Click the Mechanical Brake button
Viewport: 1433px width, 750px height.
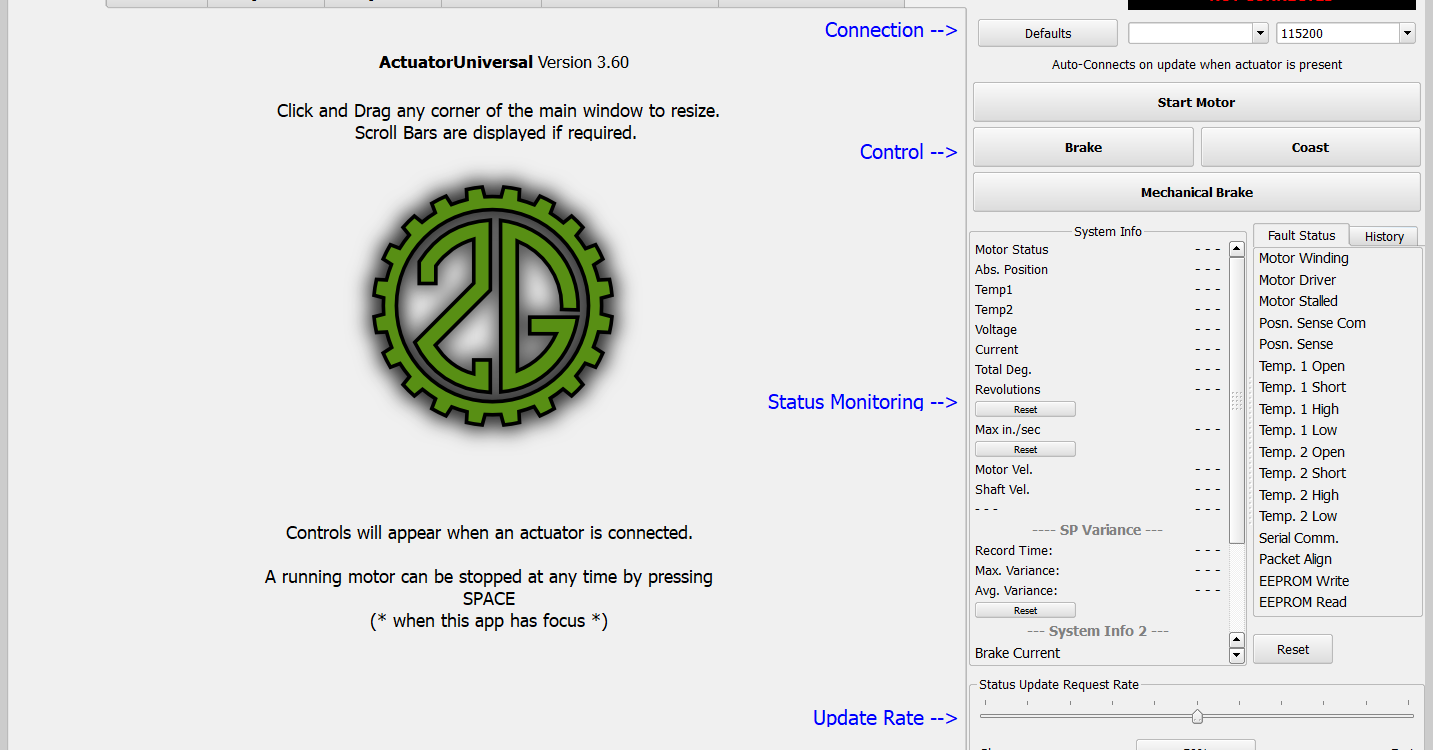(x=1196, y=192)
